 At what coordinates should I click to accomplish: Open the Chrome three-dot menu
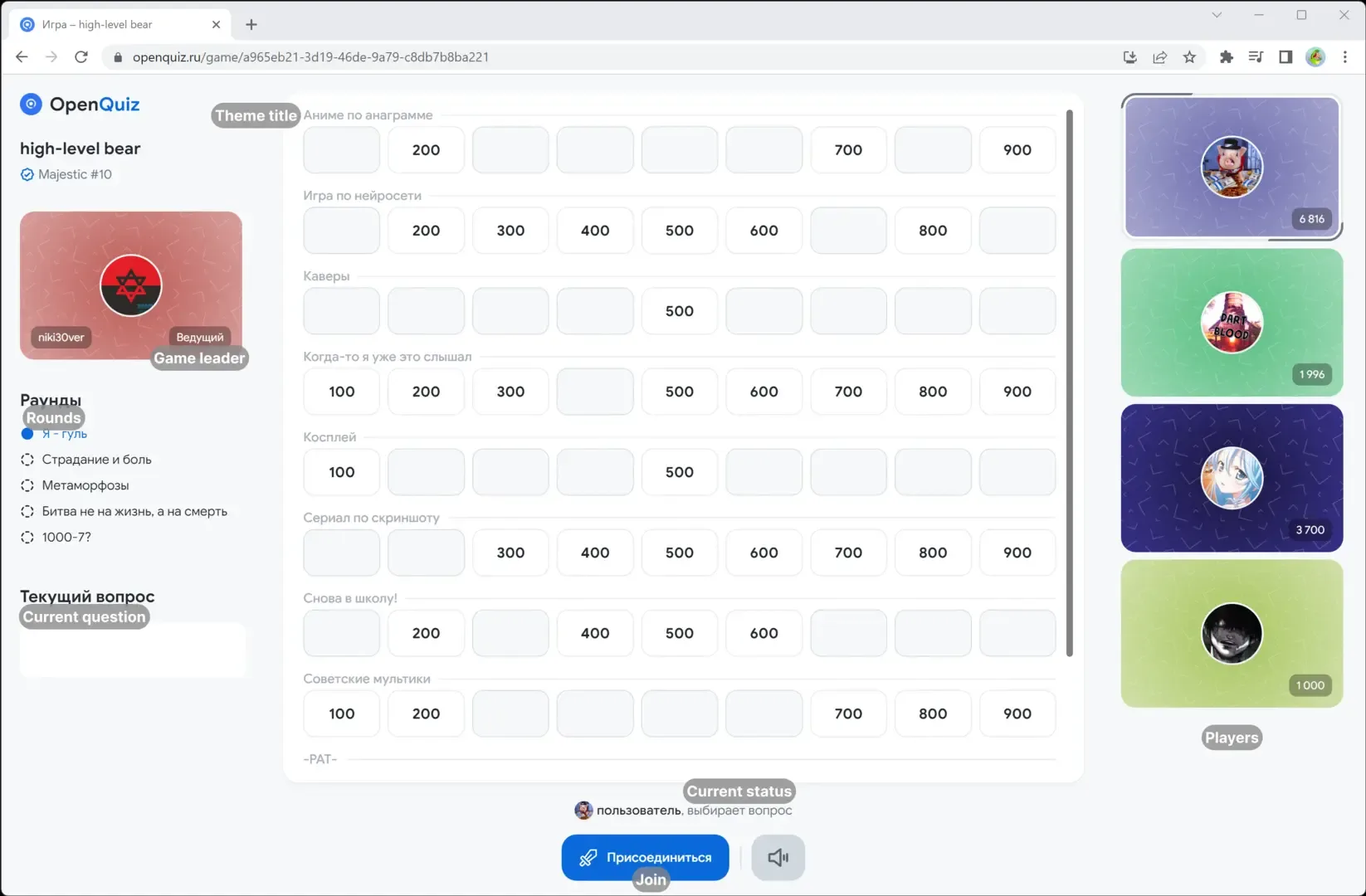(x=1345, y=56)
